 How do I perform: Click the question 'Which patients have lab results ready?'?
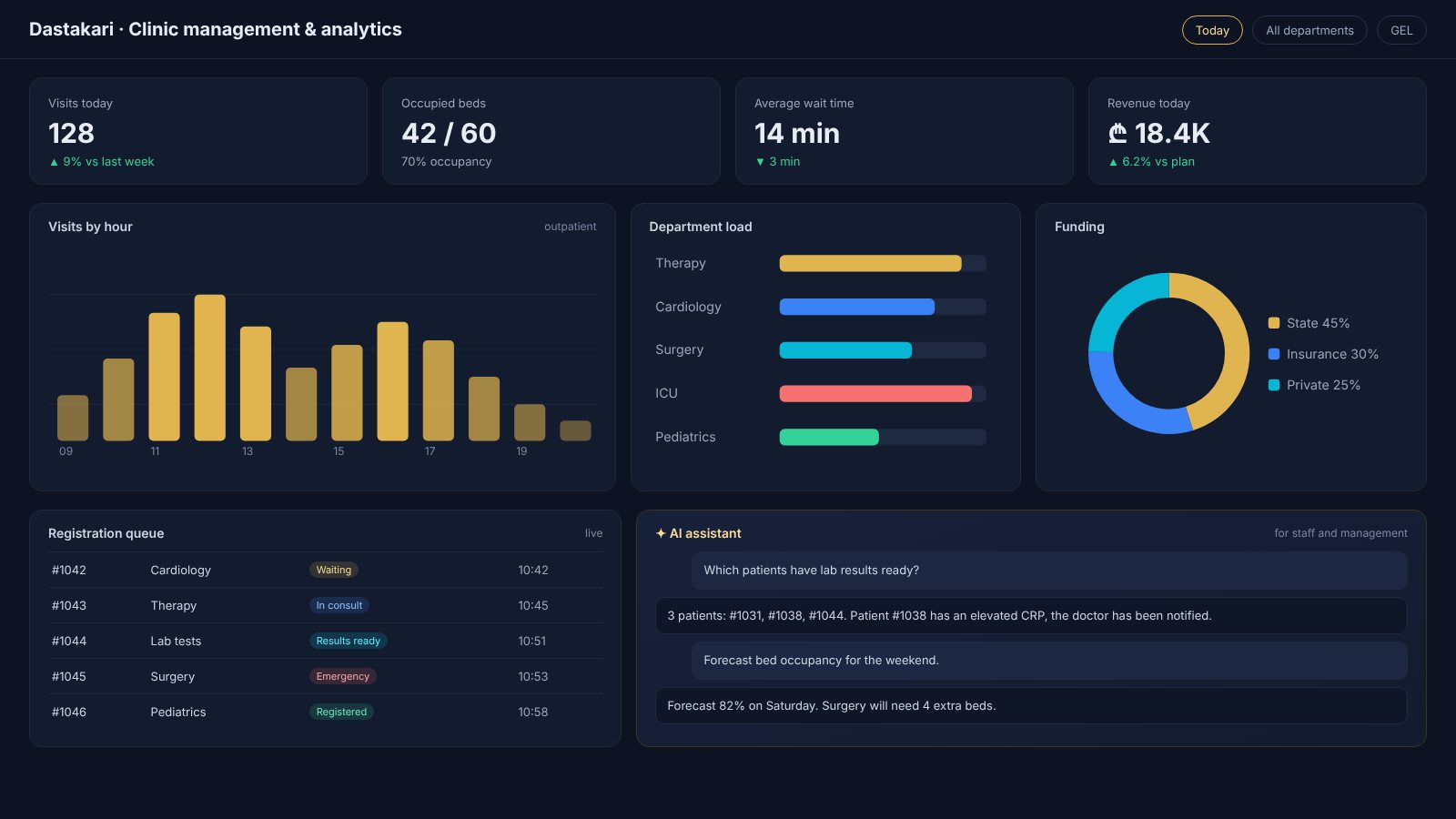[x=1049, y=571]
